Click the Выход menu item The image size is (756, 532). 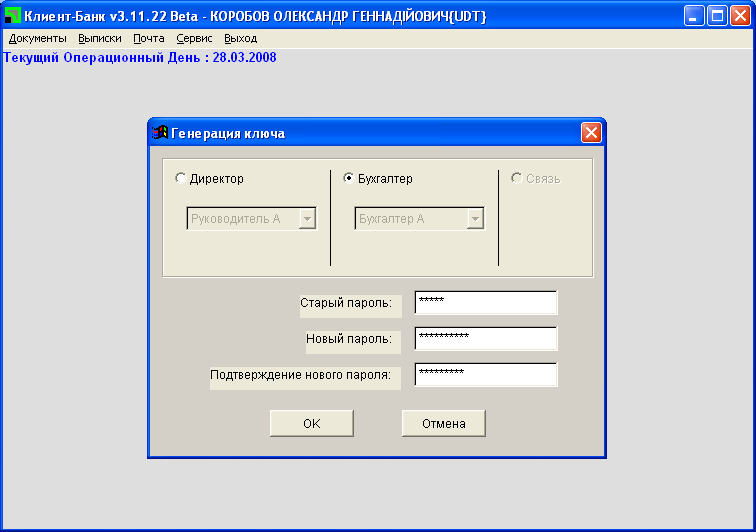coord(241,39)
